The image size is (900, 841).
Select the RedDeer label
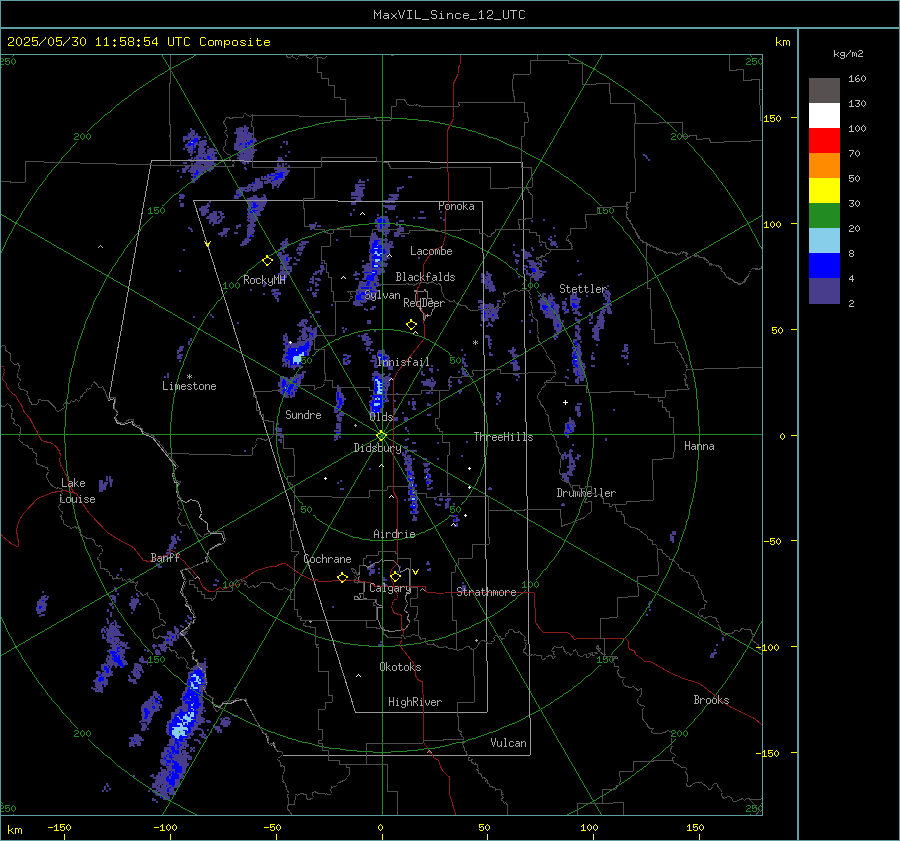(424, 303)
